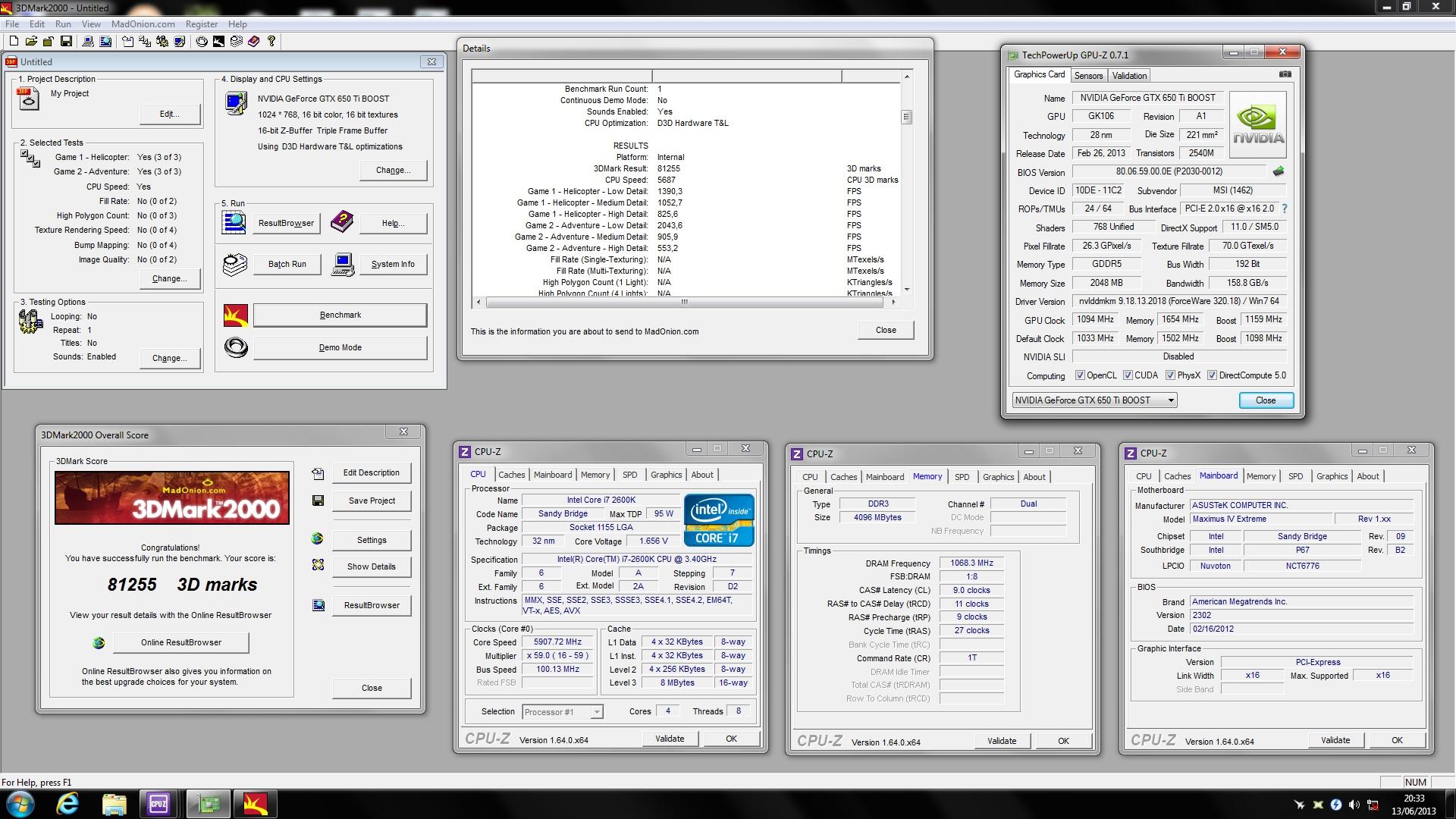This screenshot has width=1456, height=819.
Task: Toggle the OpenCL checkbox in GPU-Z
Action: pyautogui.click(x=1080, y=375)
